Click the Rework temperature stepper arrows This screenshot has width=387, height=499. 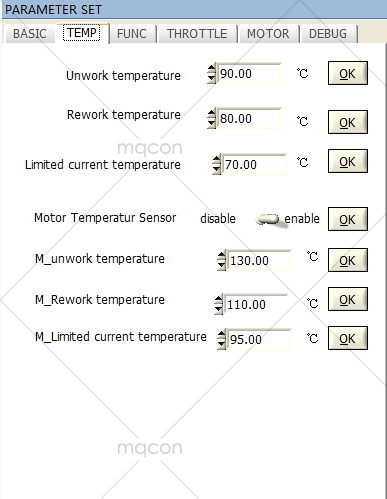pyautogui.click(x=211, y=118)
